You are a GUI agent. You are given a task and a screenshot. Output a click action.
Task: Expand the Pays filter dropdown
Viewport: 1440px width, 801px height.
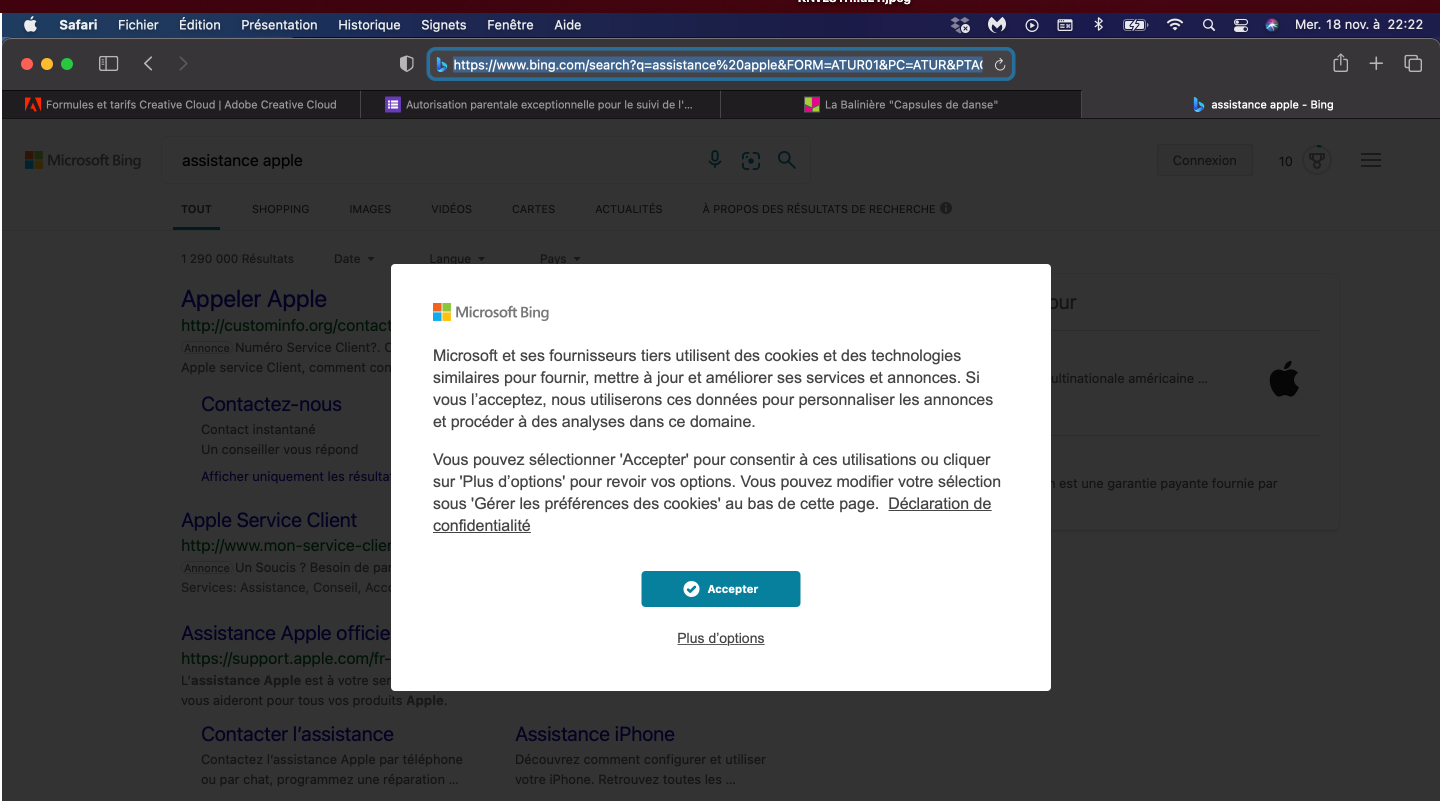point(560,258)
